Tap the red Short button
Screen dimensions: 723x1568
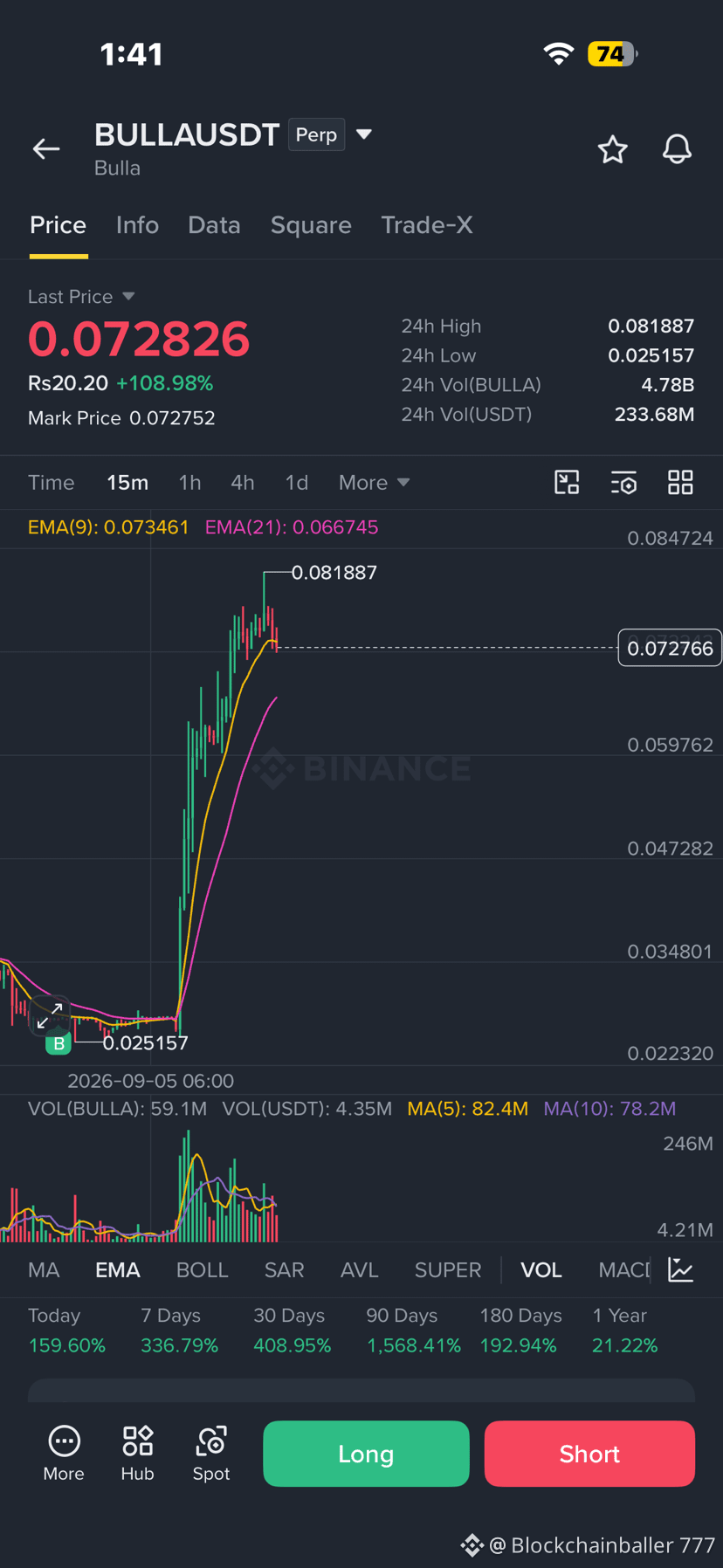589,1454
